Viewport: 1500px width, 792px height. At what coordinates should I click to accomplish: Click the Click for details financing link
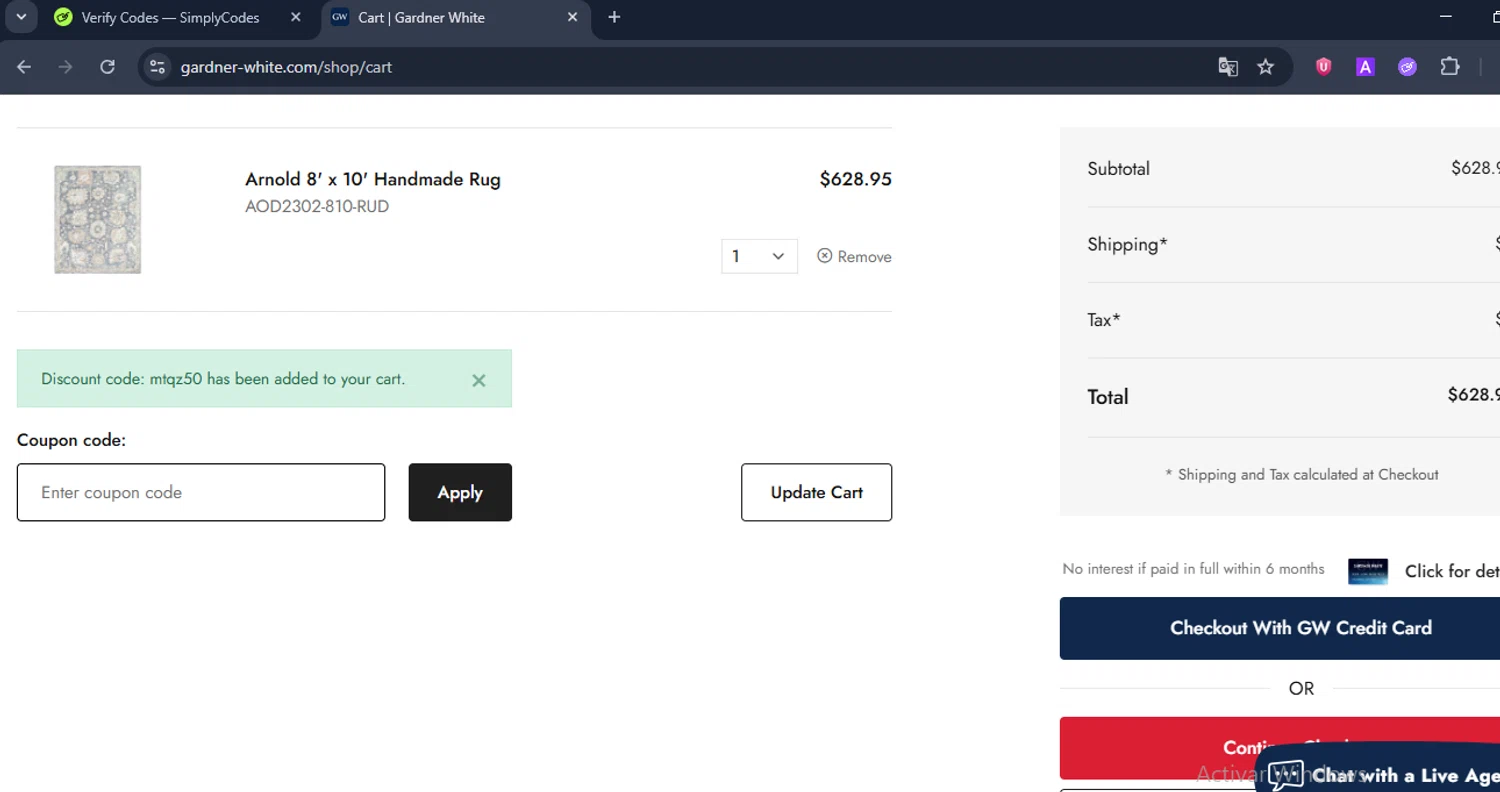click(x=1452, y=571)
